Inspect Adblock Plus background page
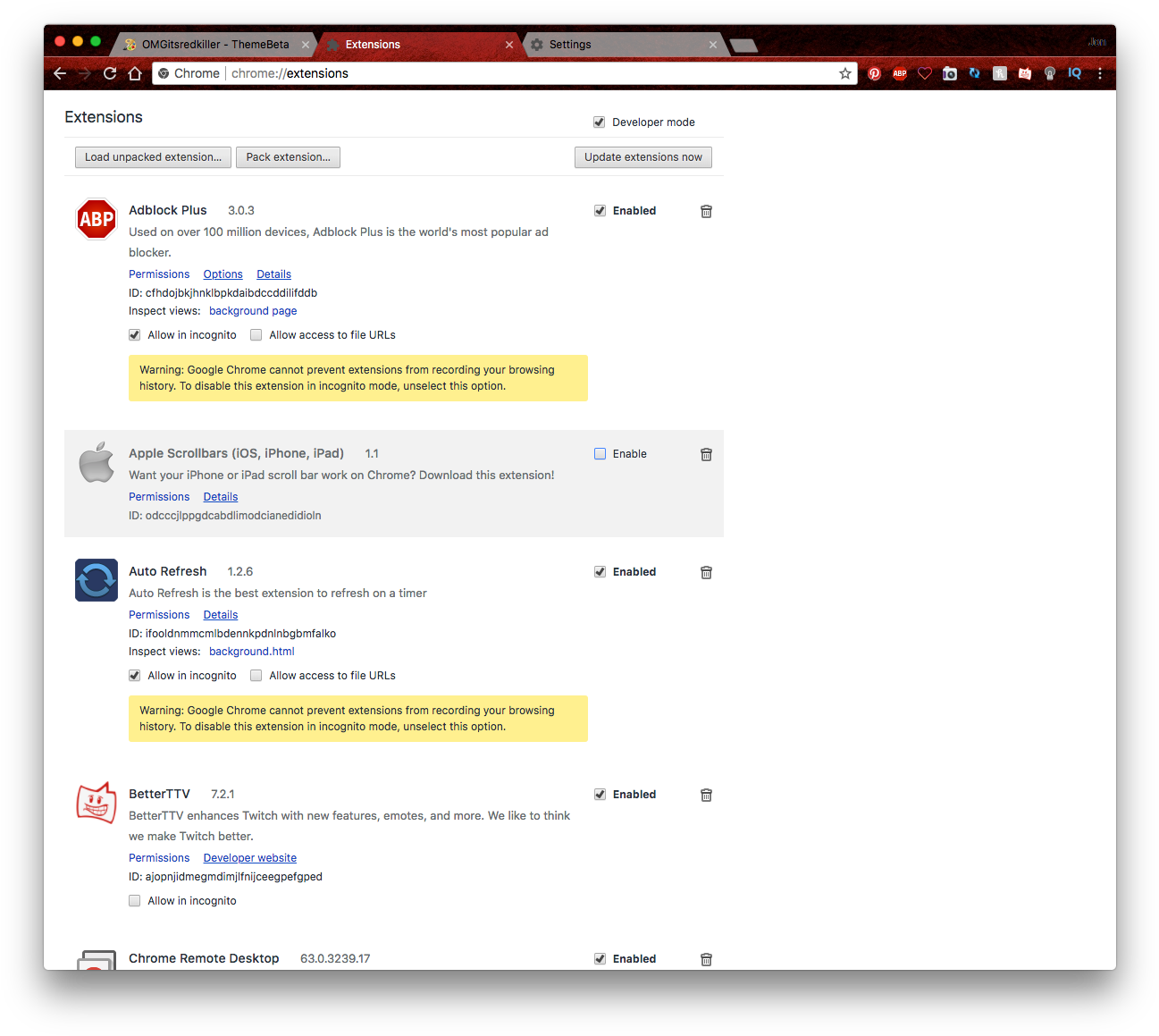 click(x=253, y=311)
